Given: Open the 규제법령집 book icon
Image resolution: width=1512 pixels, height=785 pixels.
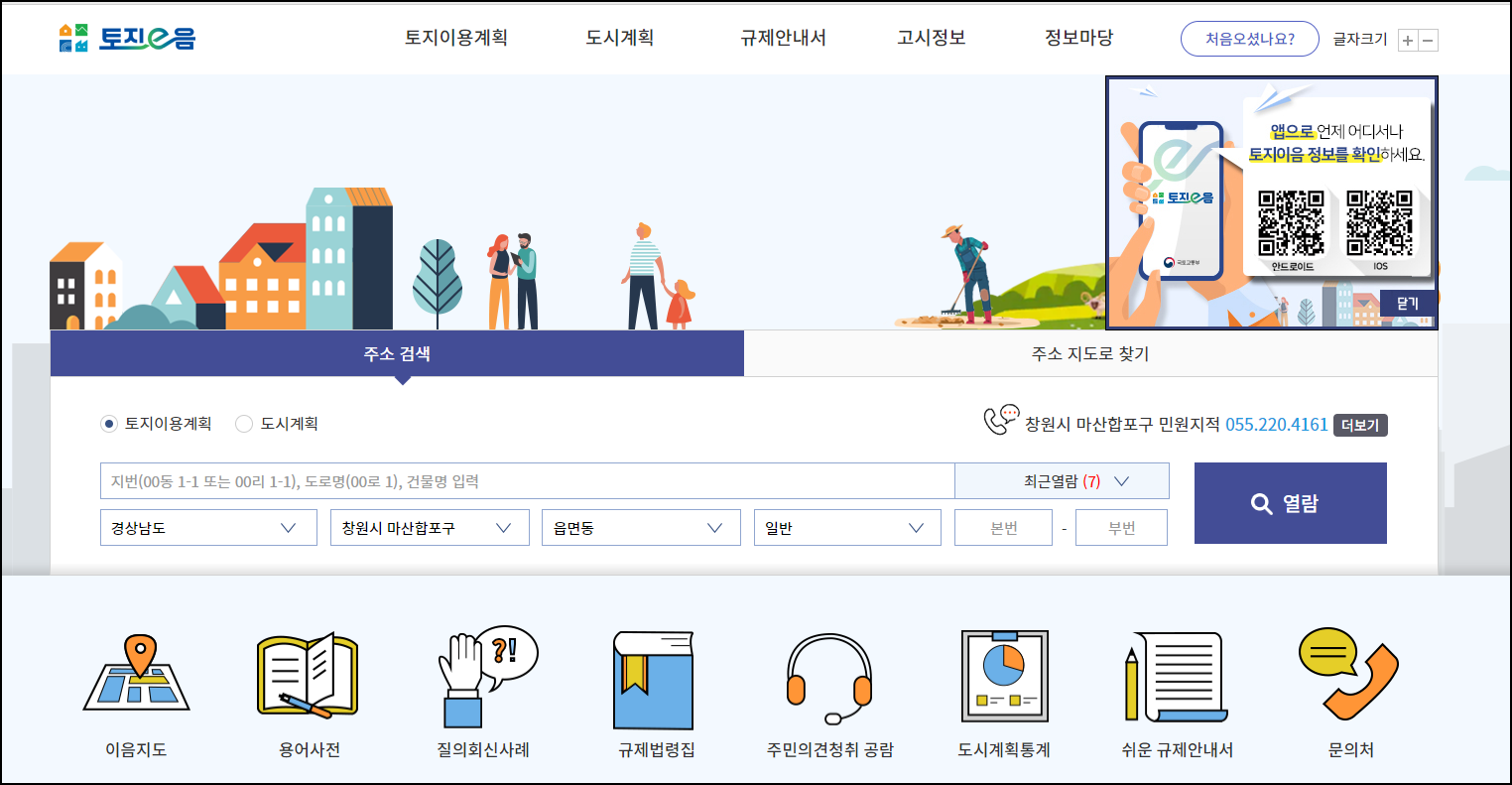Looking at the screenshot, I should [x=653, y=680].
